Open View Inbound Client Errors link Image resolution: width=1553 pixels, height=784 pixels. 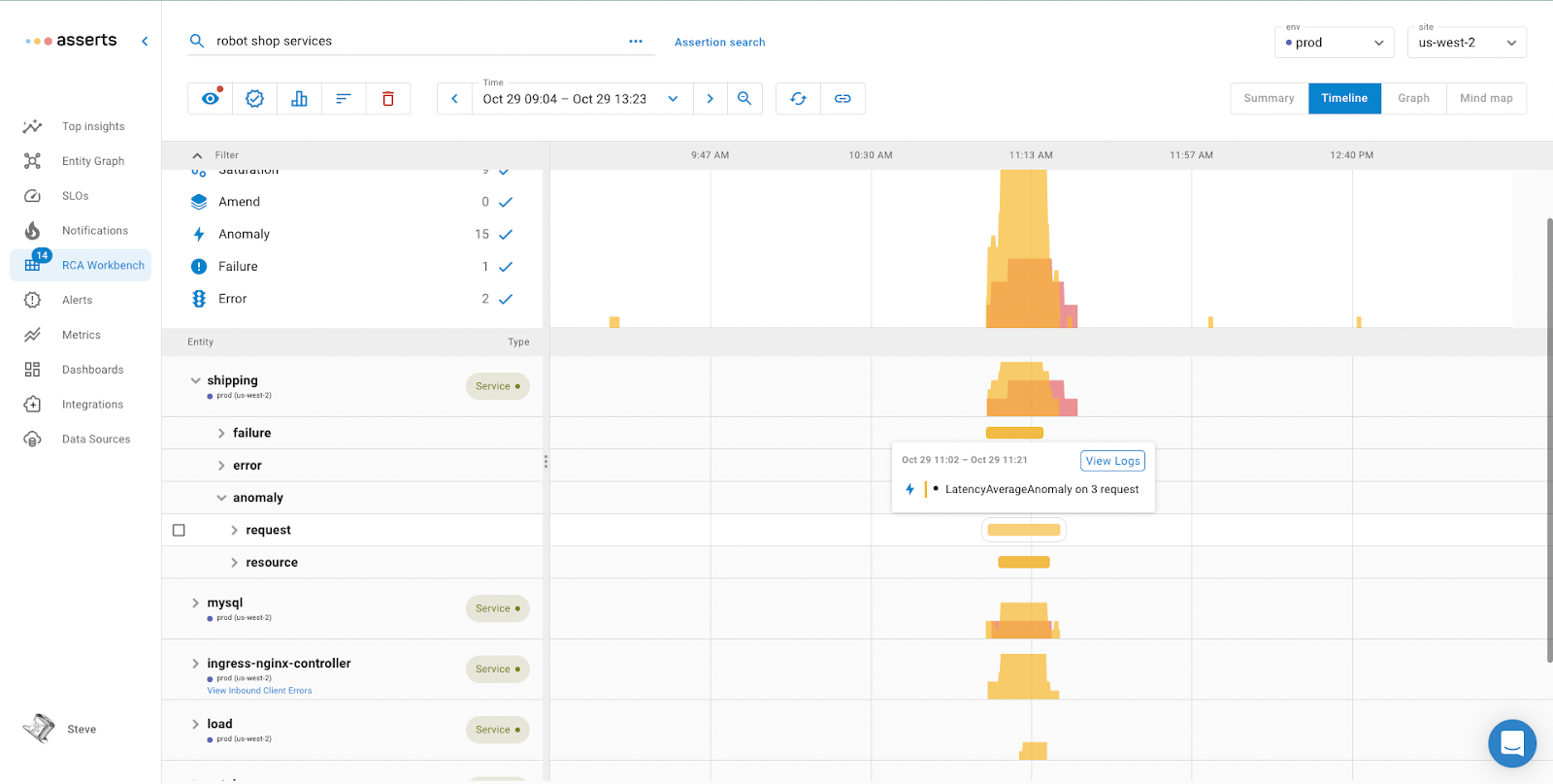tap(259, 691)
